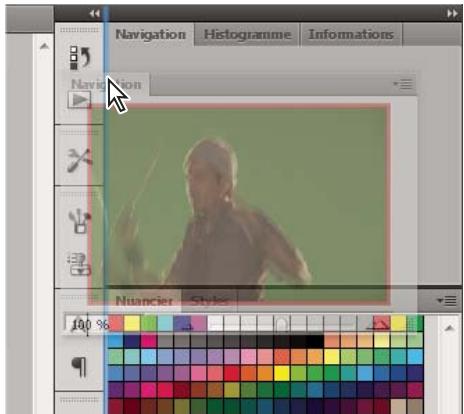Open the Paragraph panel pilcrow icon

[x=79, y=367]
